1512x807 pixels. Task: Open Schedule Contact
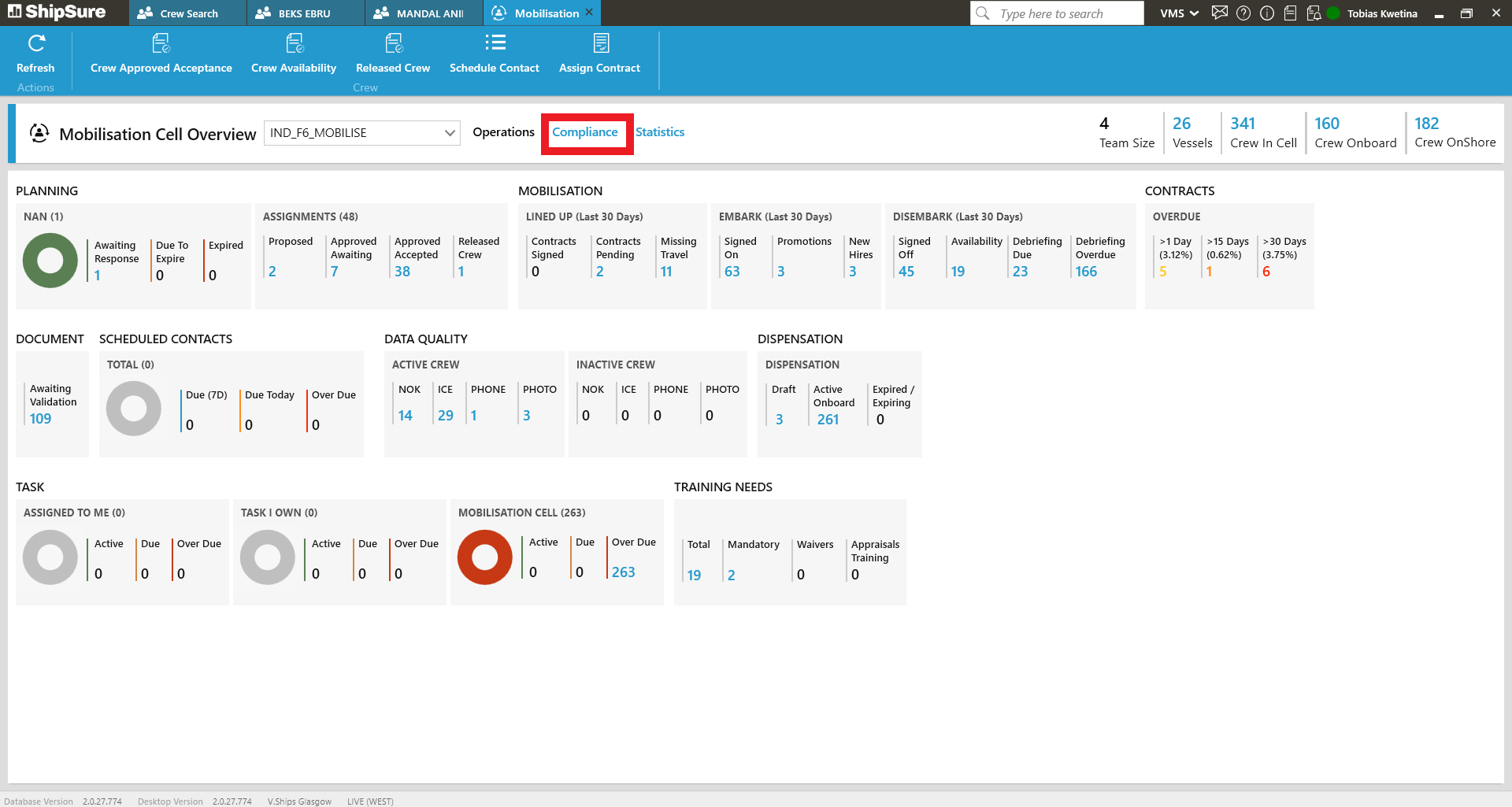click(x=495, y=43)
